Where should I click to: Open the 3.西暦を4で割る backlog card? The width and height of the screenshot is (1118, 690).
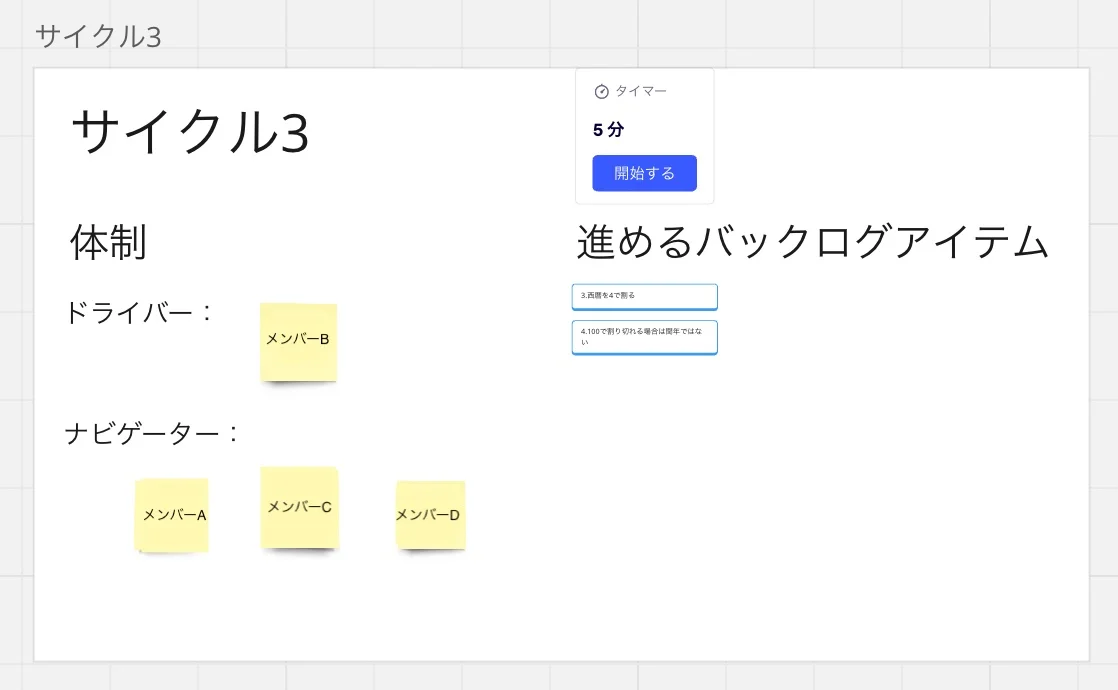coord(644,296)
